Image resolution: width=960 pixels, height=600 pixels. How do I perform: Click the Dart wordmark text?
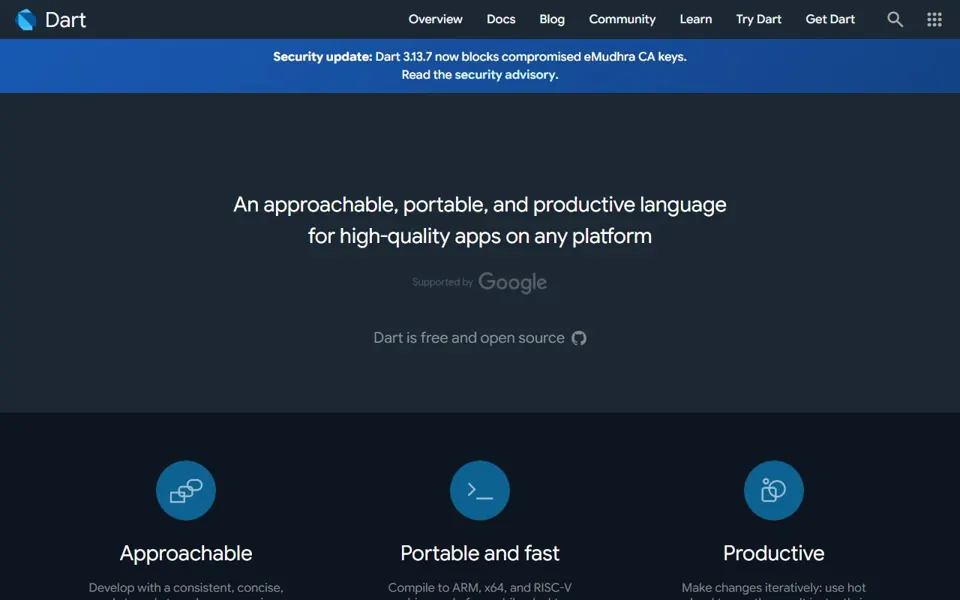click(x=66, y=20)
